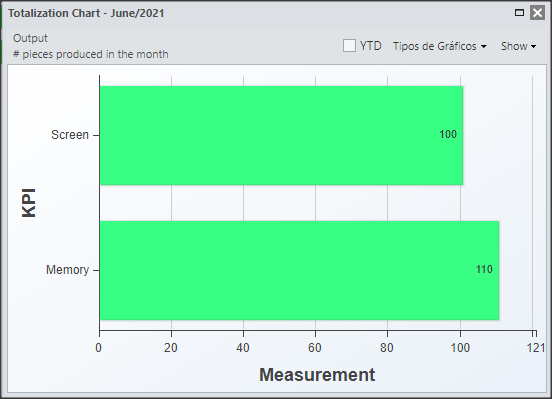This screenshot has width=552, height=399.
Task: Click the 20 axis tick label
Action: pos(171,348)
